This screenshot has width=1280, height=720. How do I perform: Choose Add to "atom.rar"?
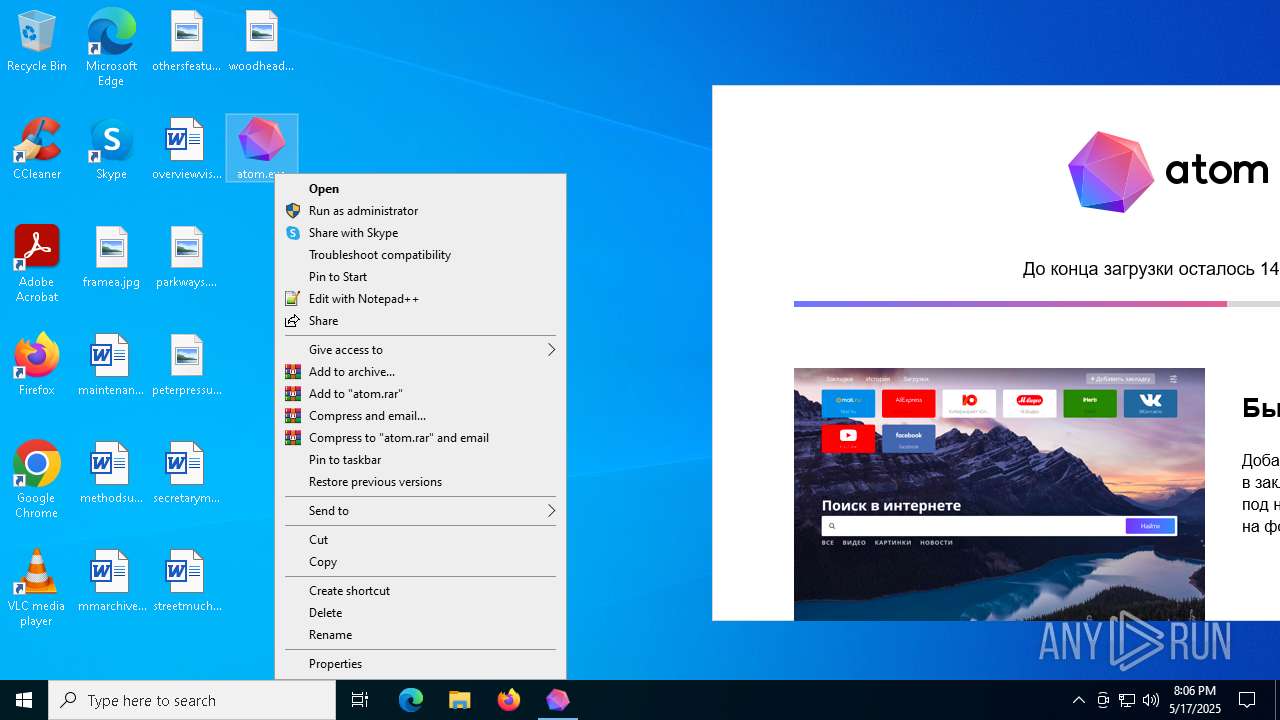[420, 394]
